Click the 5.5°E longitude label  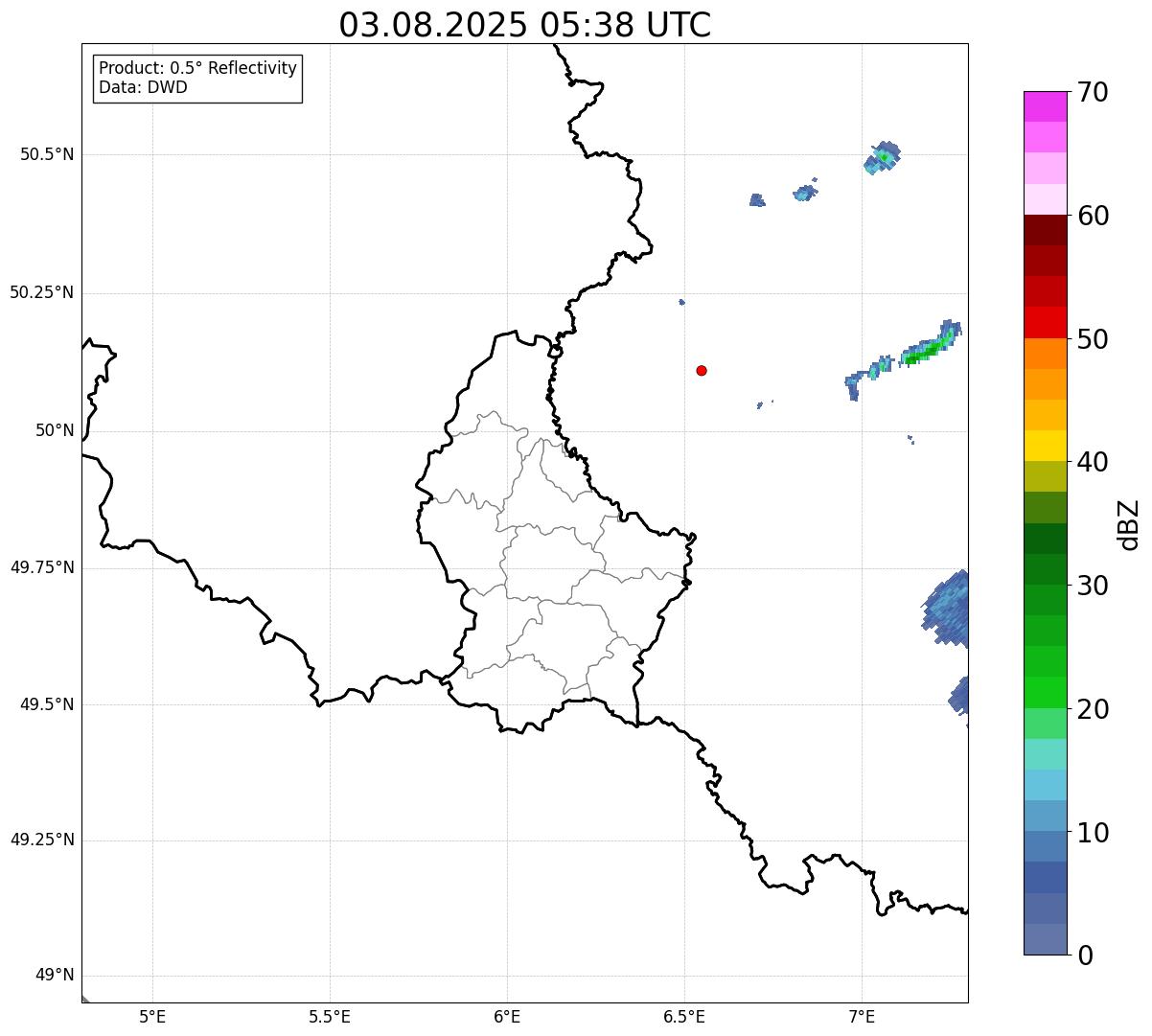(330, 1017)
